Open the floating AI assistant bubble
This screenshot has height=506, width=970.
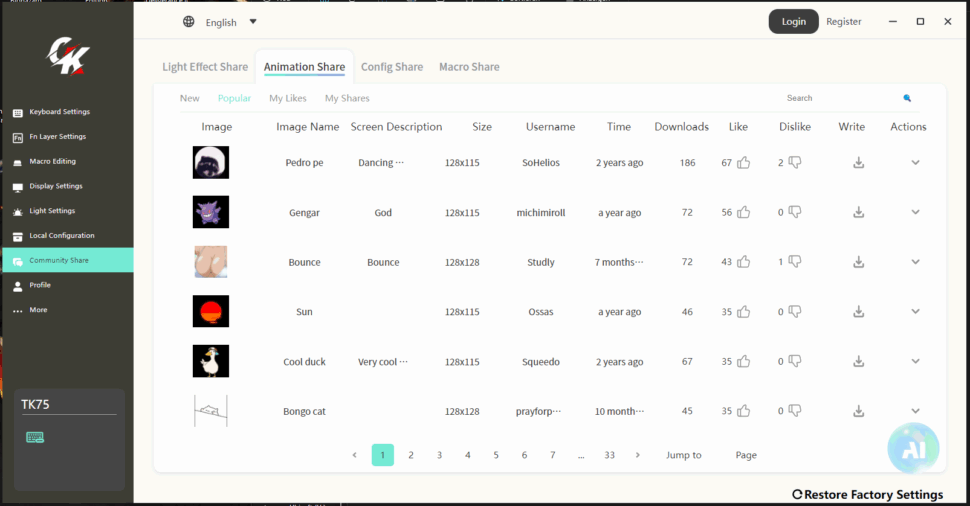[913, 448]
